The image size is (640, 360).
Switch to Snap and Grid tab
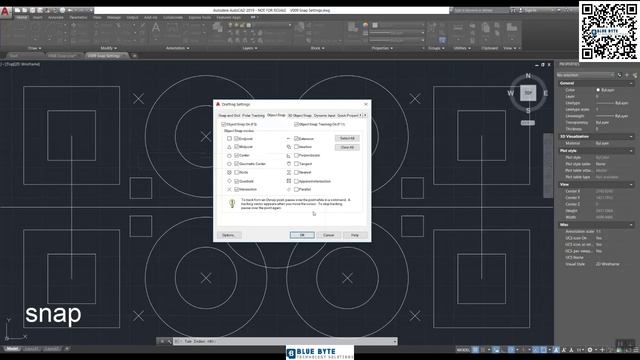point(229,116)
